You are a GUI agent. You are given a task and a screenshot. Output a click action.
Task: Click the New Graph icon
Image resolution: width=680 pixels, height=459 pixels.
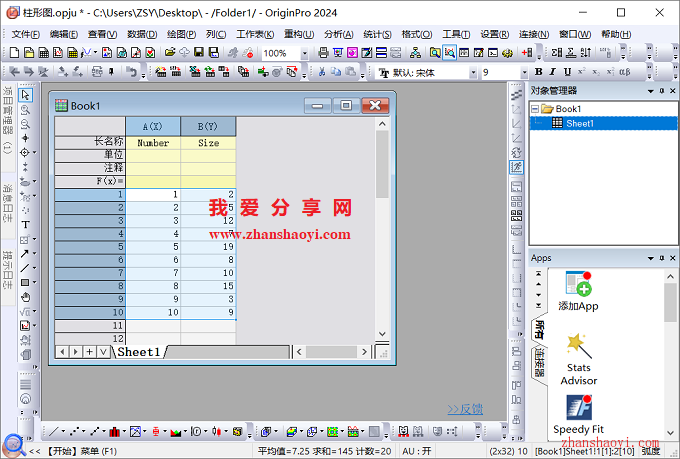(x=58, y=53)
